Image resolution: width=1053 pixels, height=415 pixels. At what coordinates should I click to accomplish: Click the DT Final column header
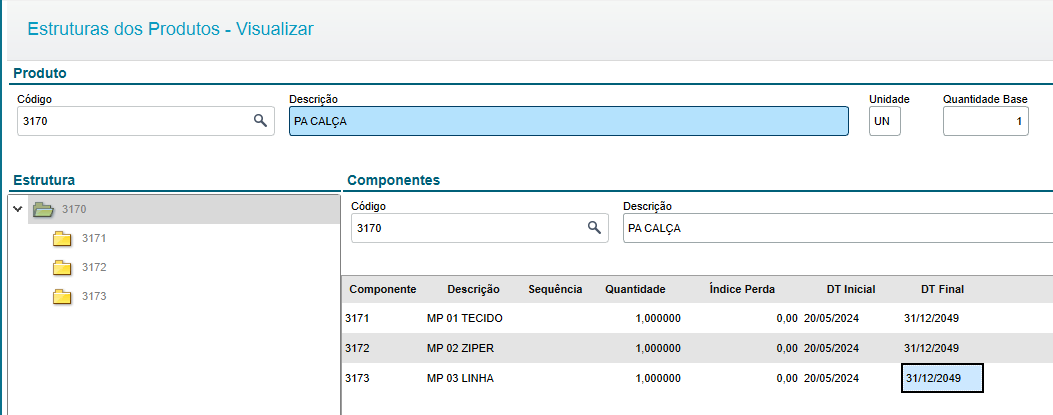tap(942, 289)
